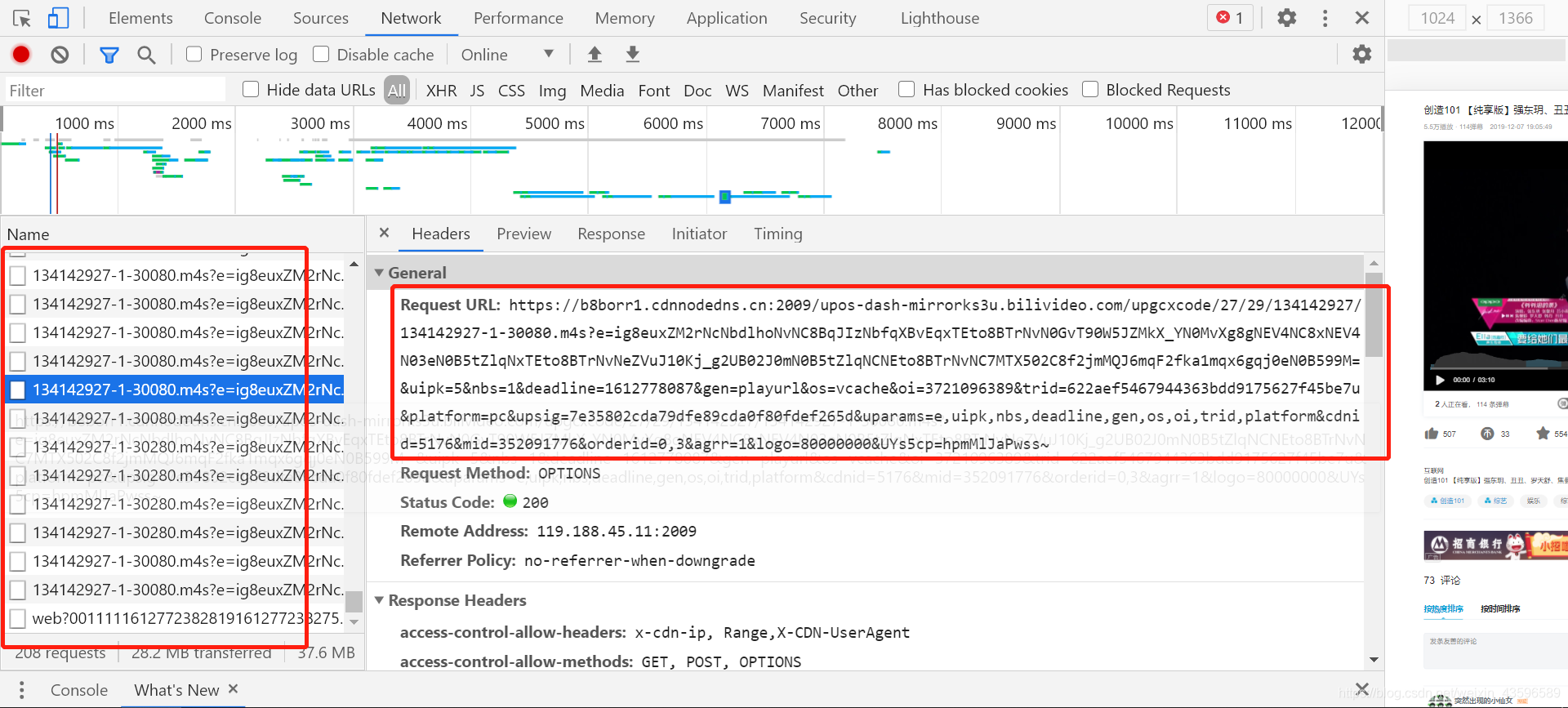Open DevTools settings gear
The width and height of the screenshot is (1568, 708).
pos(1286,18)
